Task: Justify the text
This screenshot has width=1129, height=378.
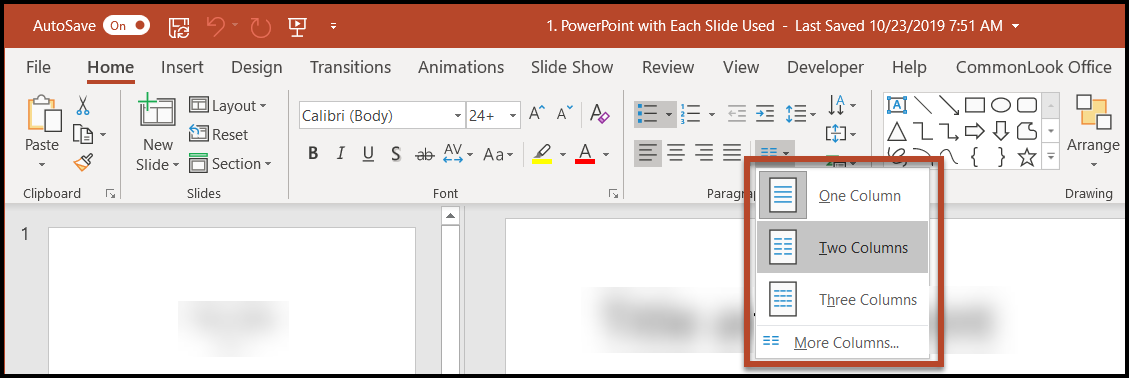Action: (x=732, y=153)
